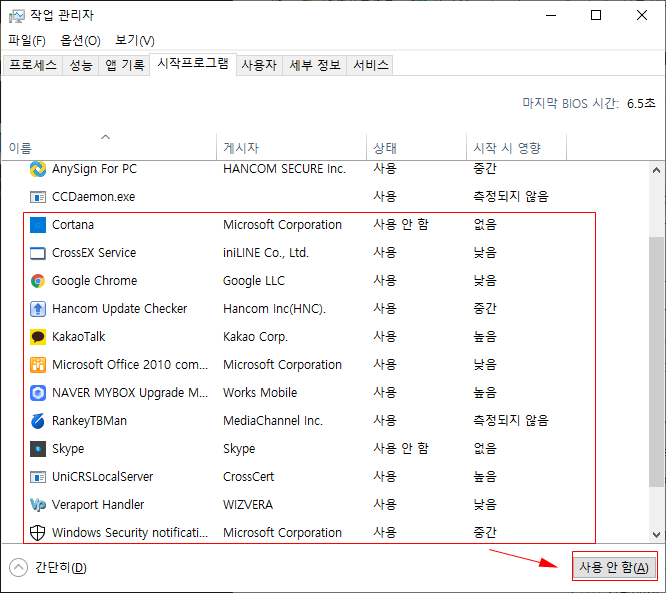Select the 'RankeyTBMan' name text
Image resolution: width=666 pixels, height=593 pixels.
89,421
